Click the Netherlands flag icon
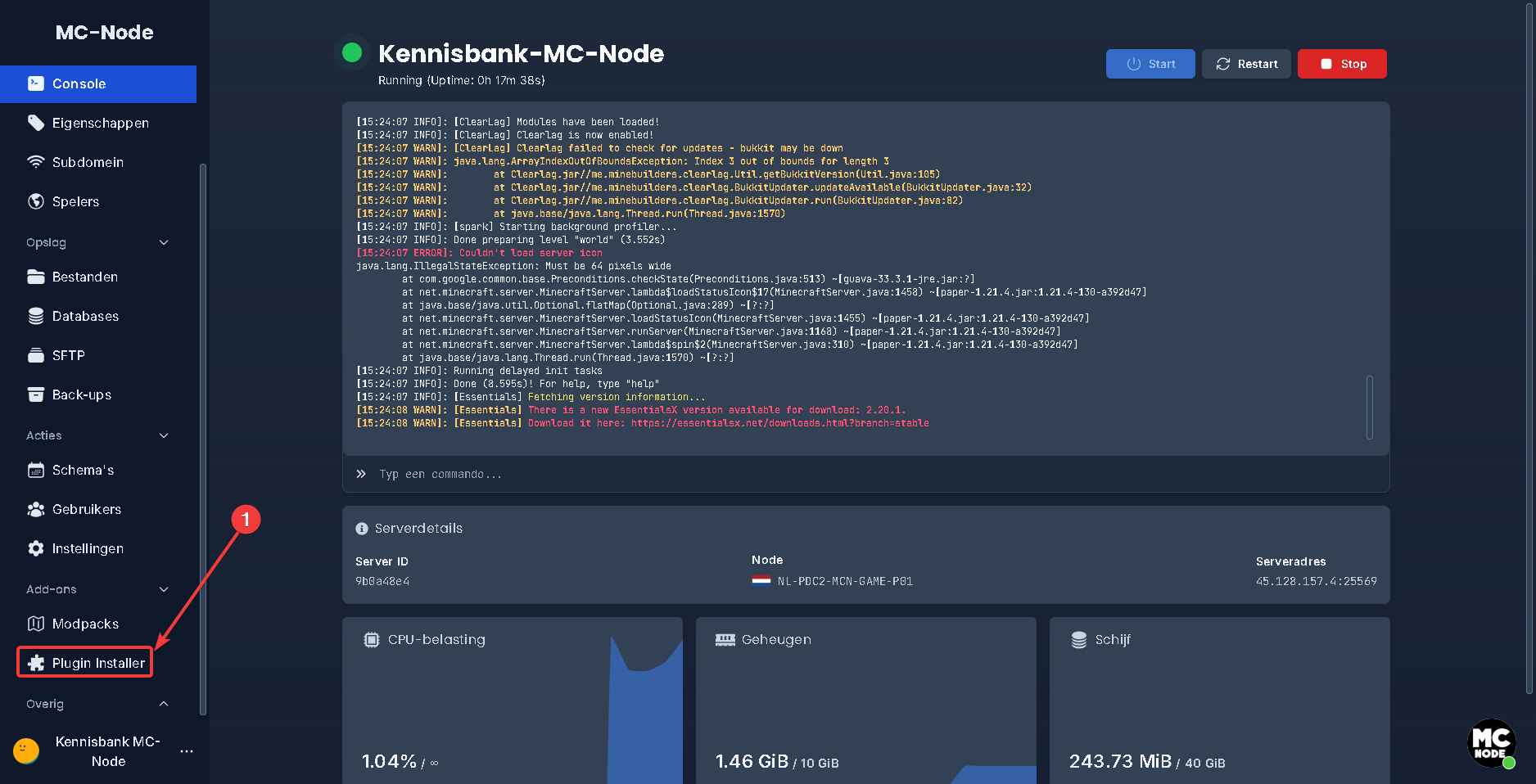Screen dimensions: 1536x784 click(761, 581)
